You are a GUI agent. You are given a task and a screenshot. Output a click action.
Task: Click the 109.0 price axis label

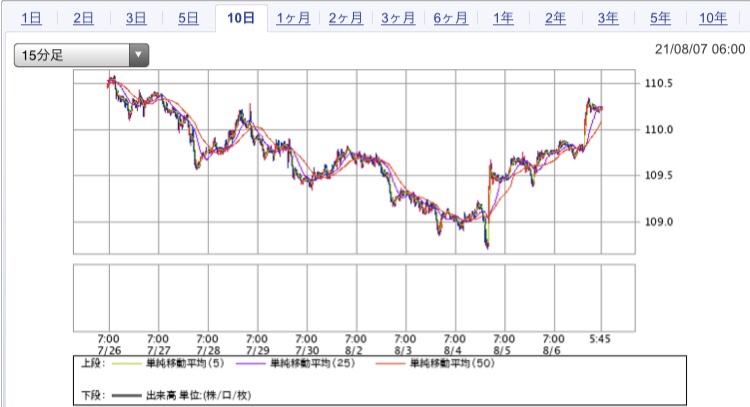click(659, 222)
